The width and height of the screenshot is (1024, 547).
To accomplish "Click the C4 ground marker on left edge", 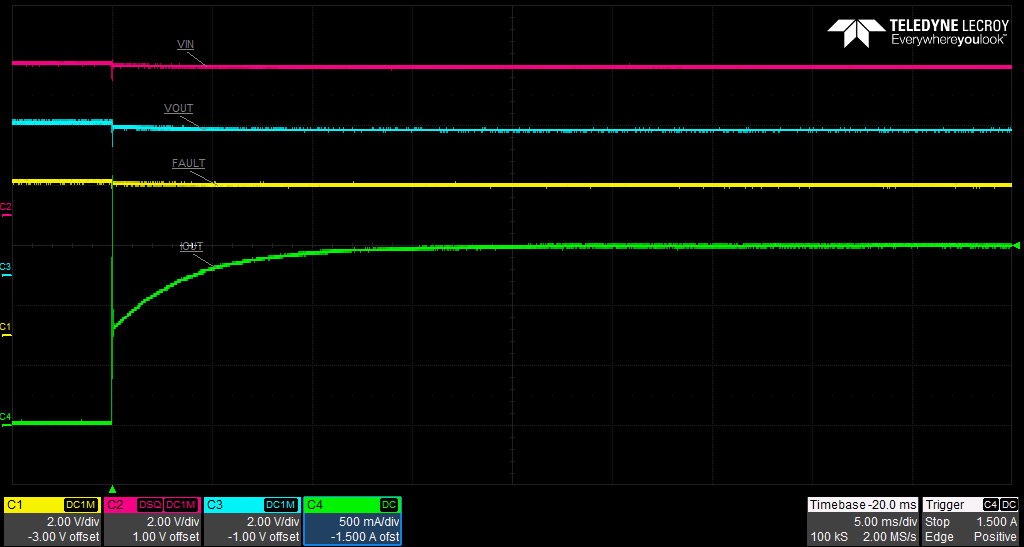I will [x=5, y=418].
